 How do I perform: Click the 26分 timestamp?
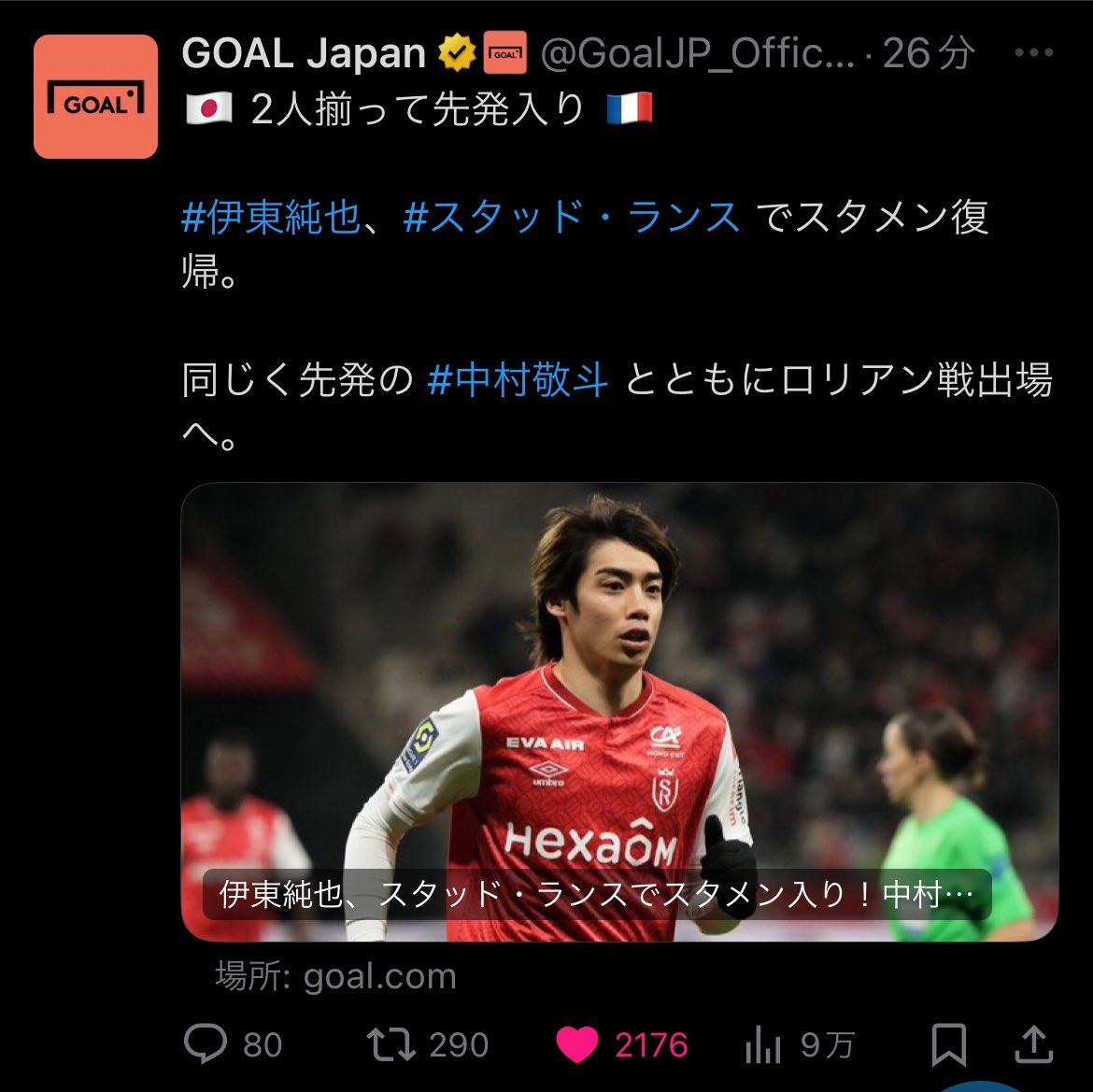(928, 54)
